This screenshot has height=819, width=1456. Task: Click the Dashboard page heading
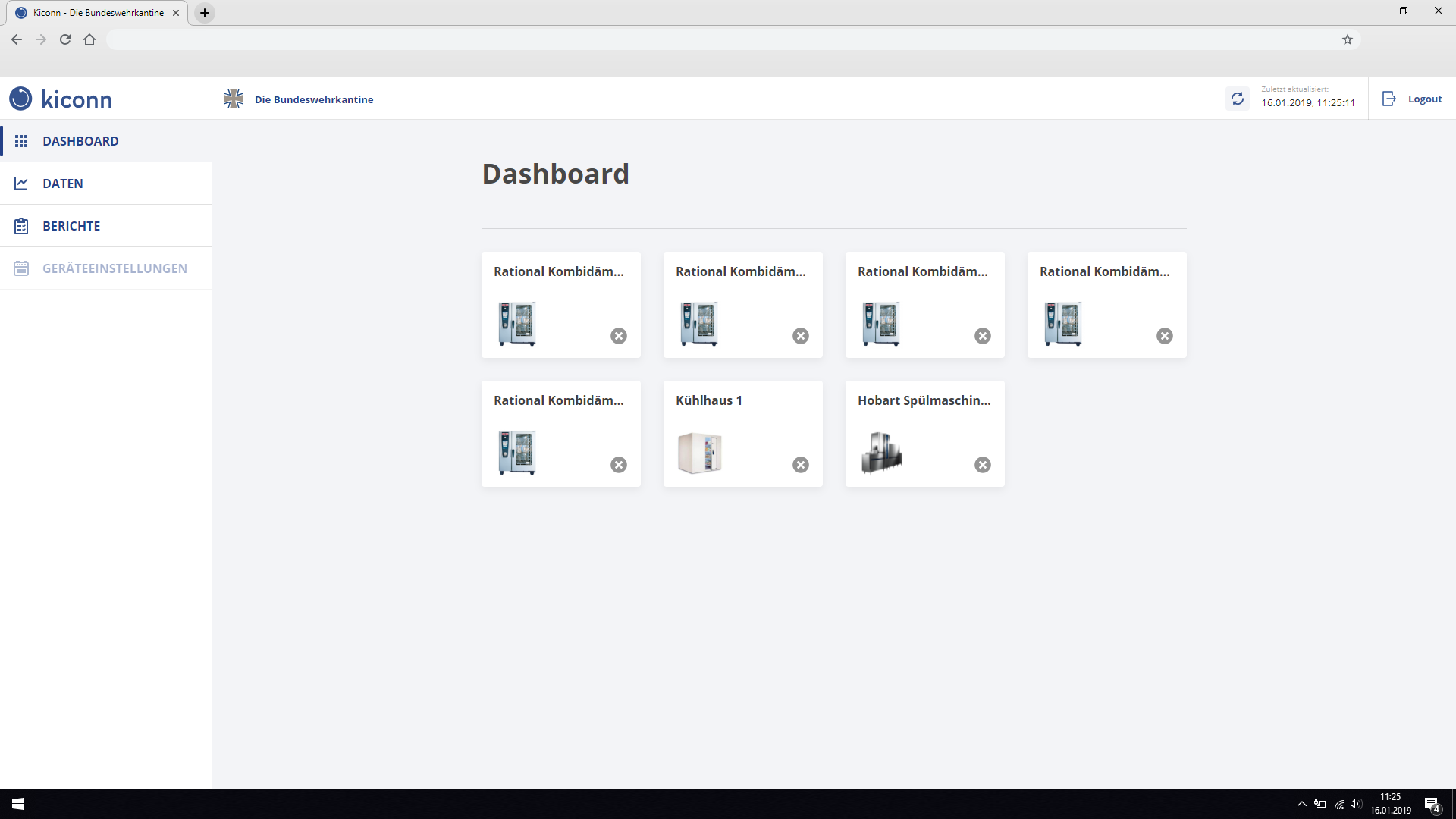(556, 174)
